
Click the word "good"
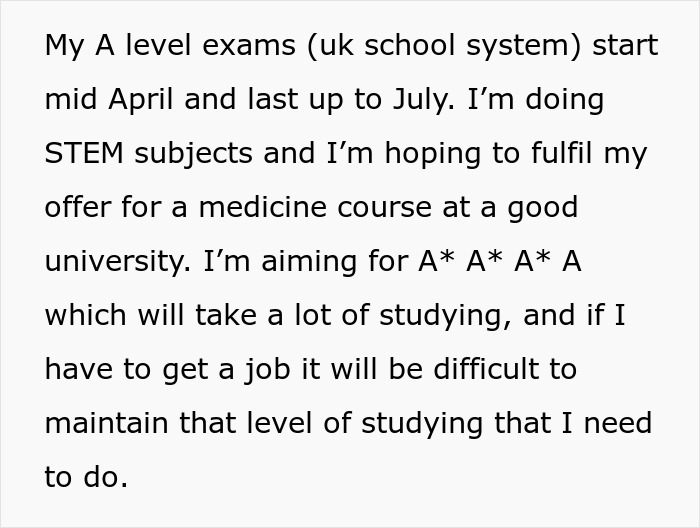[x=542, y=208]
